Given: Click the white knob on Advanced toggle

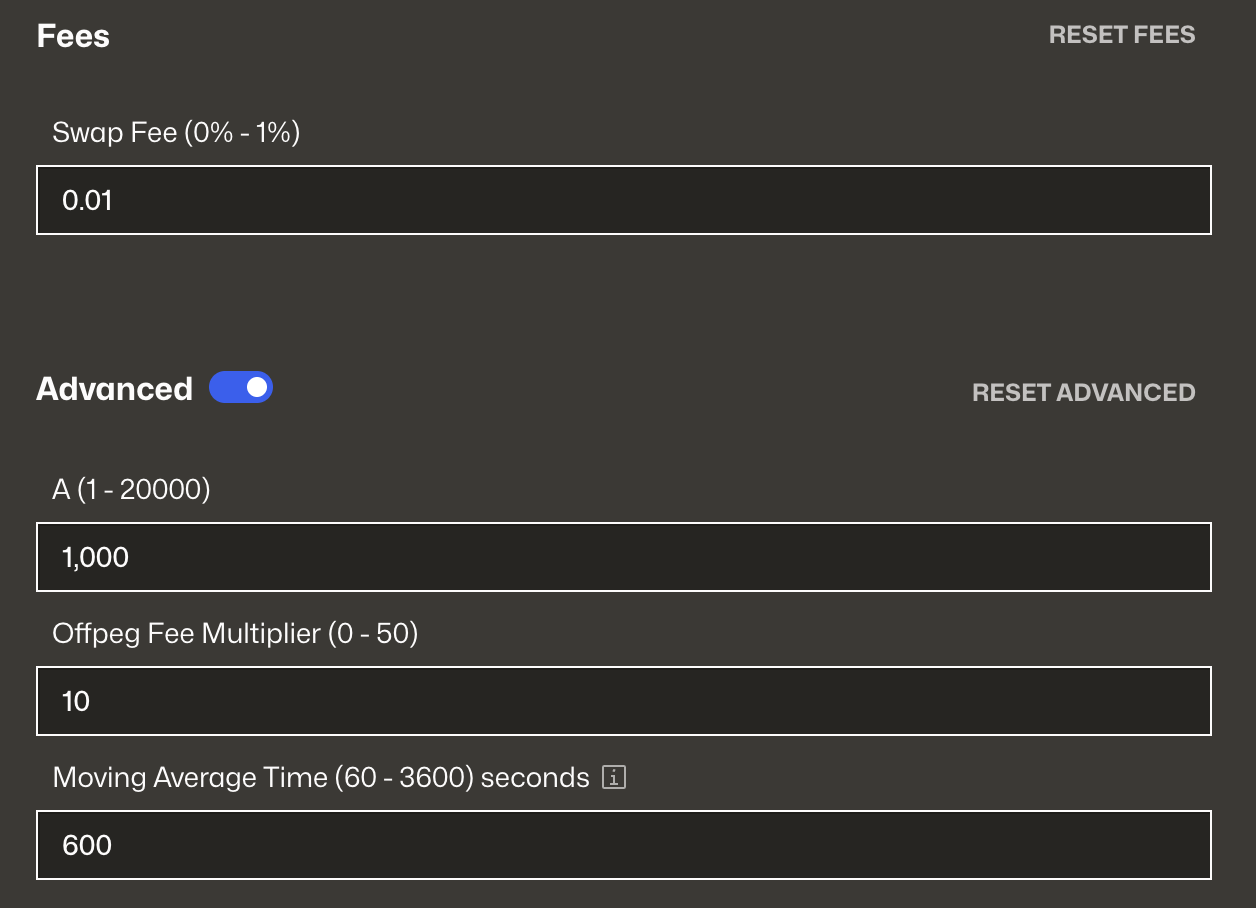Looking at the screenshot, I should (257, 388).
